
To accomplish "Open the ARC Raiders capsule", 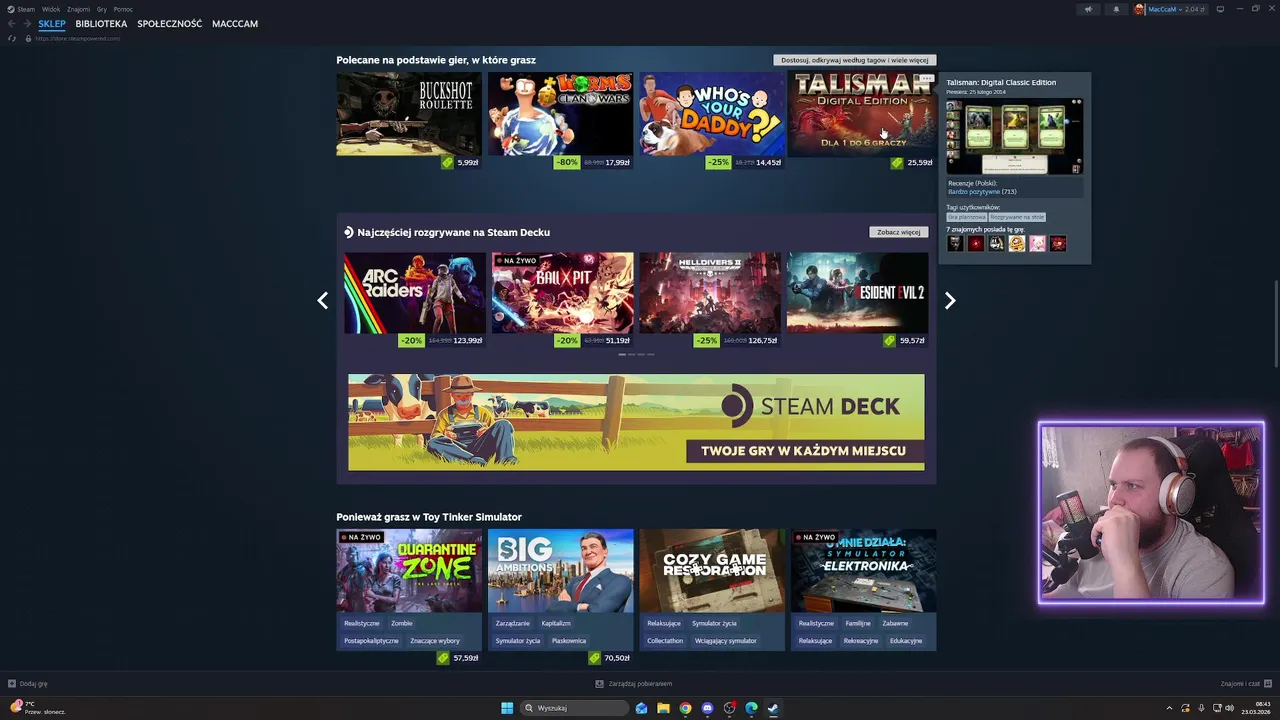I will pos(415,293).
